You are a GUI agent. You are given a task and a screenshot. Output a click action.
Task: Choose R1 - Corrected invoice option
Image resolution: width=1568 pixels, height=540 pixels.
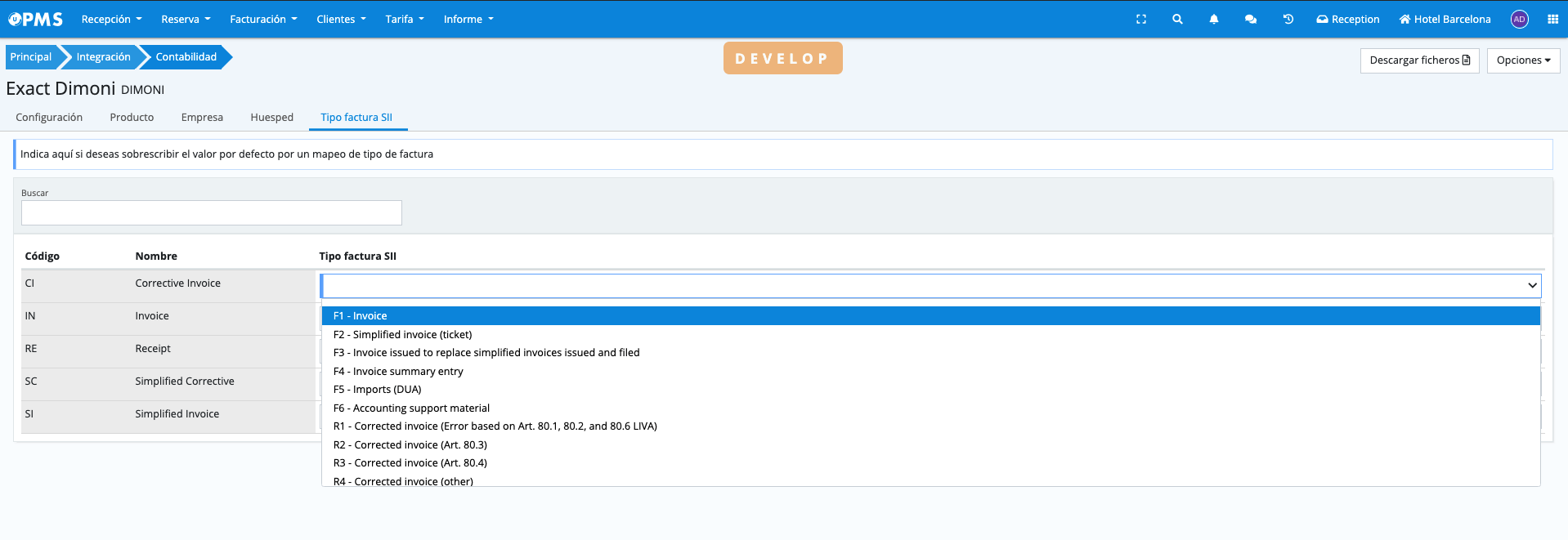tap(495, 426)
